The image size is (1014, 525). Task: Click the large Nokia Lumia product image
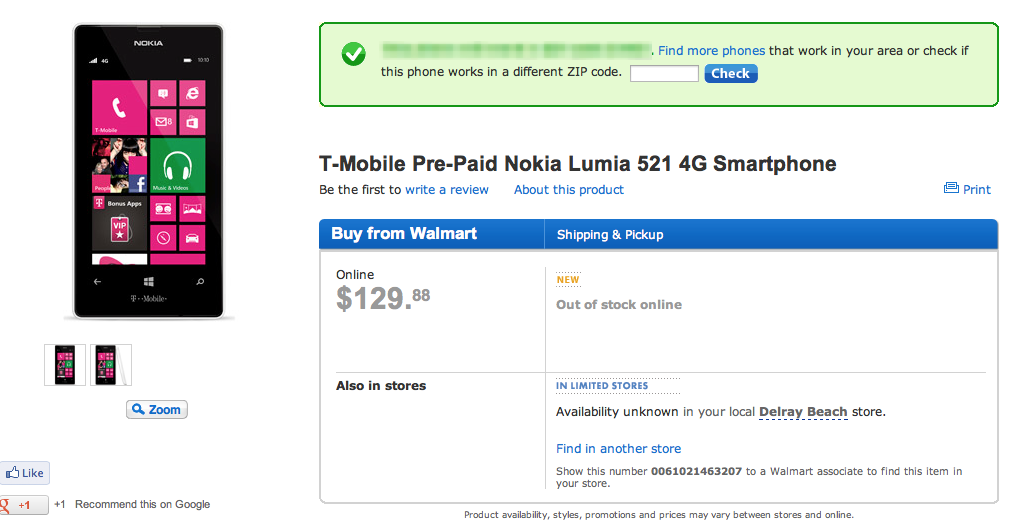[149, 171]
